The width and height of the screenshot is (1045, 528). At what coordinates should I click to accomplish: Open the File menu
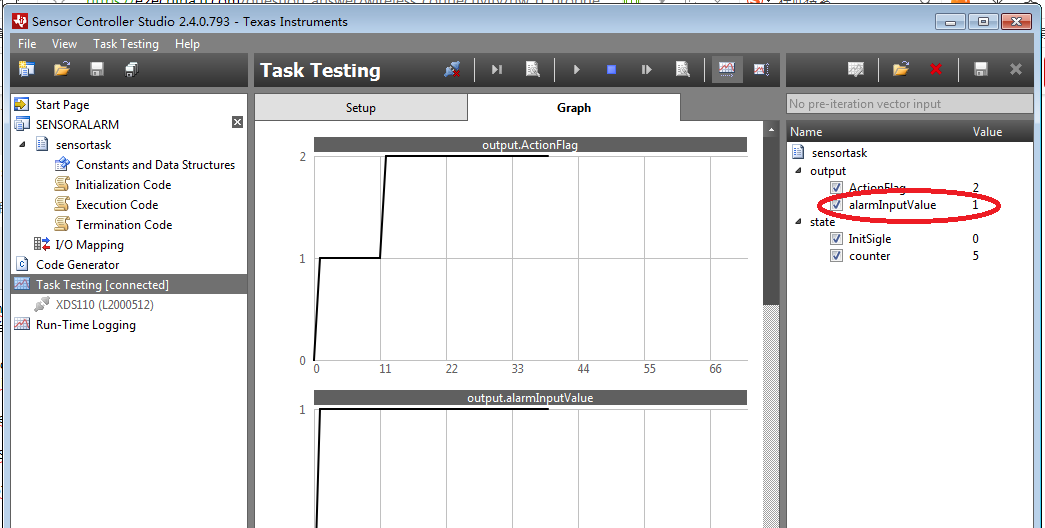(x=27, y=44)
